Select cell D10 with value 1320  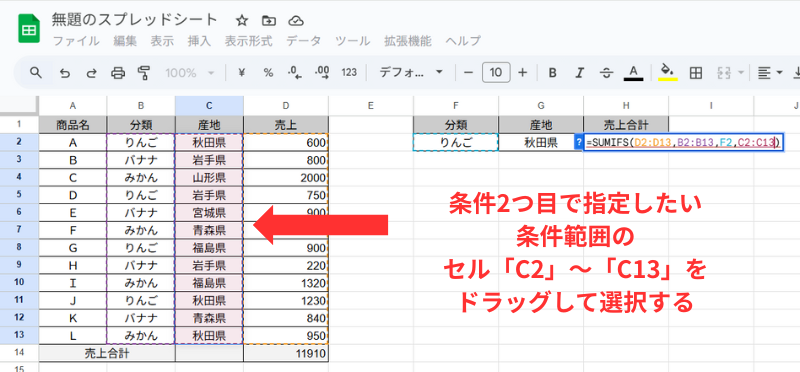pos(286,283)
